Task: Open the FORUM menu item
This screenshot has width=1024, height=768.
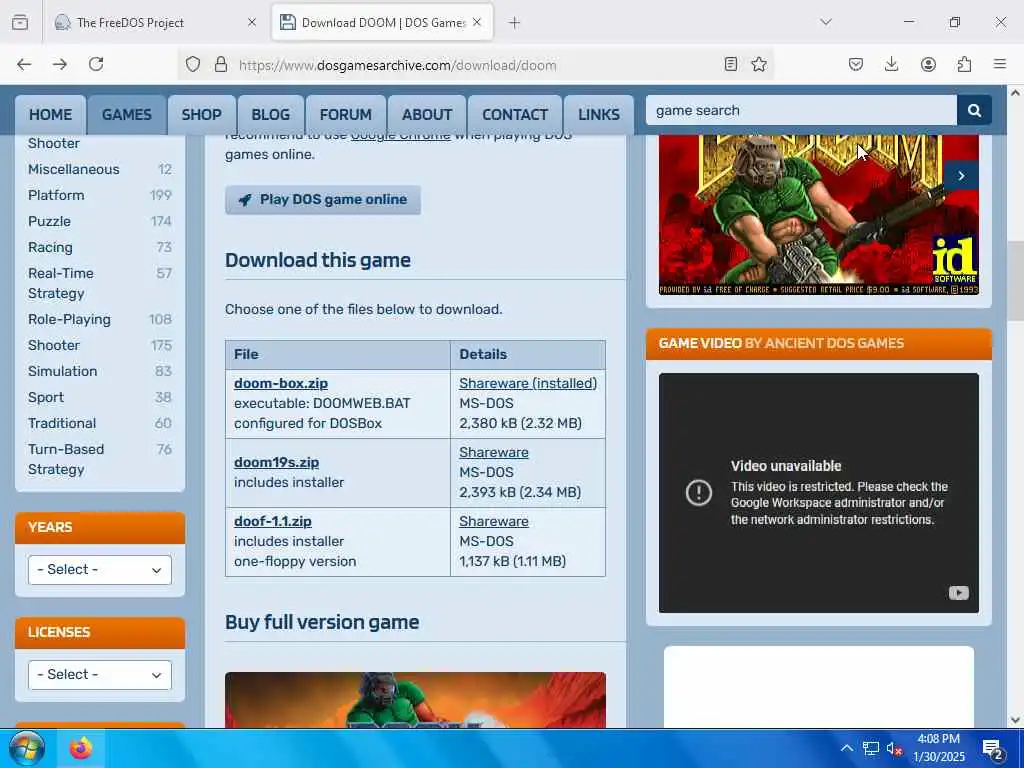Action: [x=345, y=115]
